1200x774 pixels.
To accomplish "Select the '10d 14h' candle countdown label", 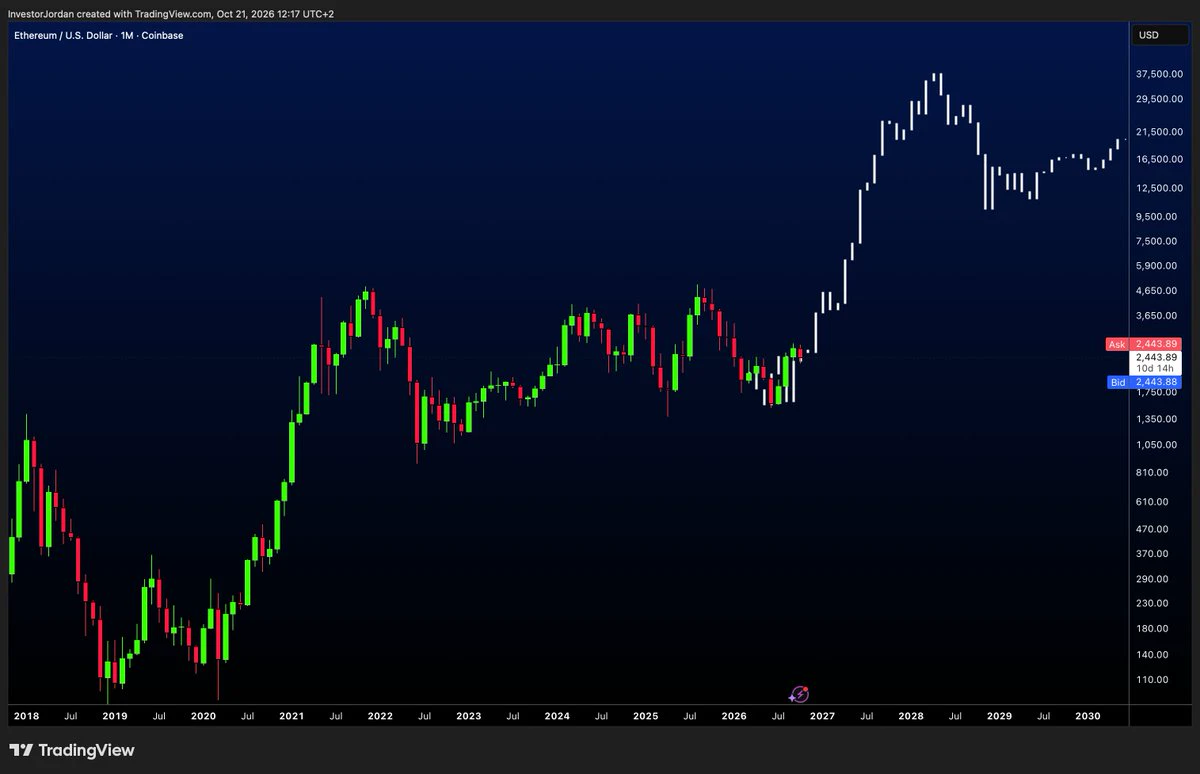I will (x=1156, y=369).
